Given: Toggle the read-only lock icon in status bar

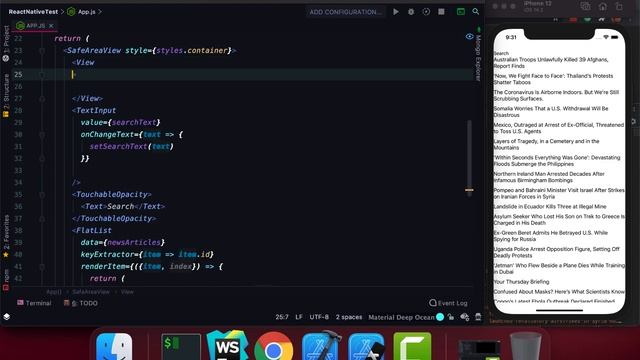Looking at the screenshot, I should click(x=451, y=317).
